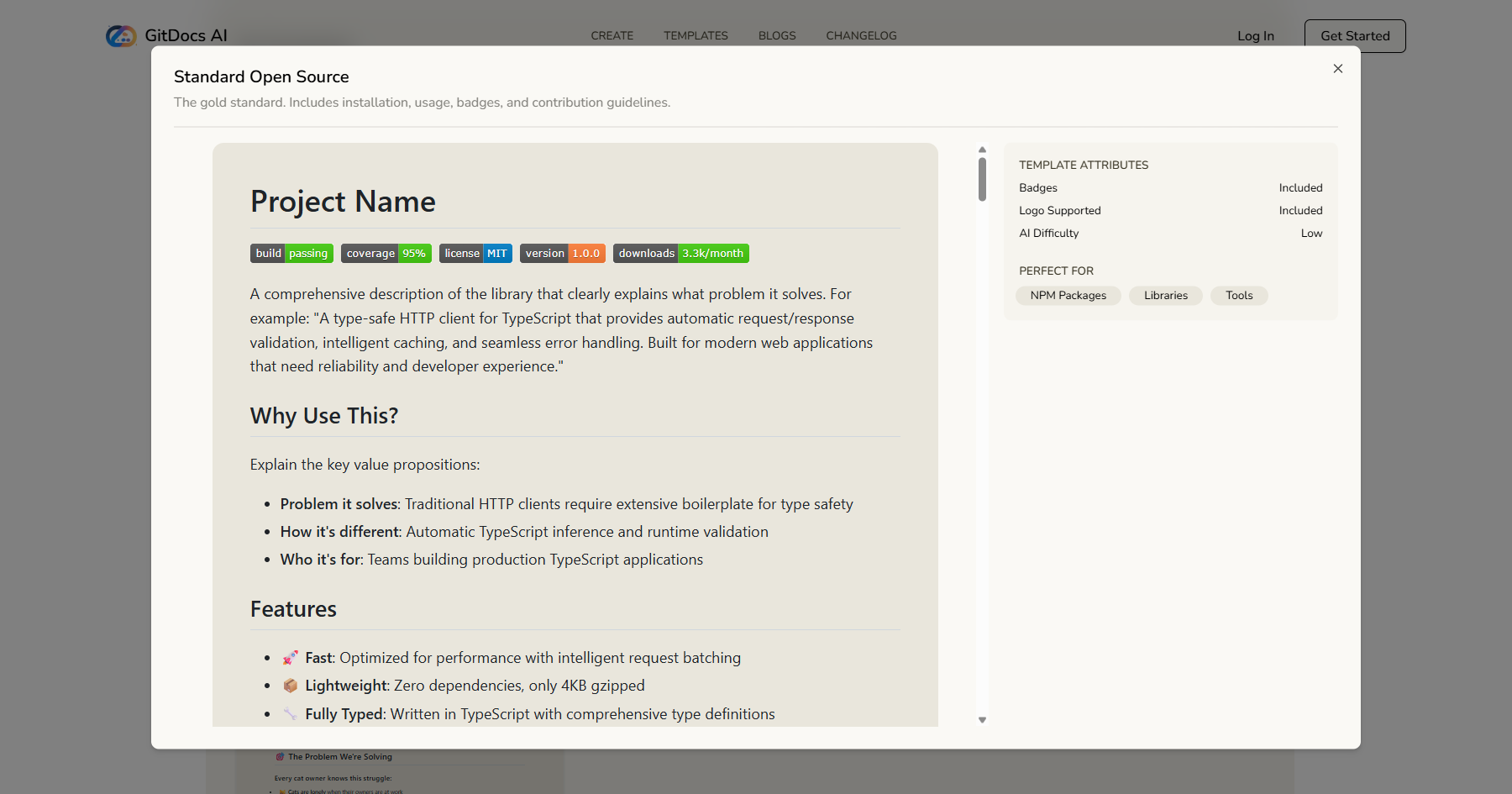Open the BLOGS section in the navbar

[x=776, y=35]
